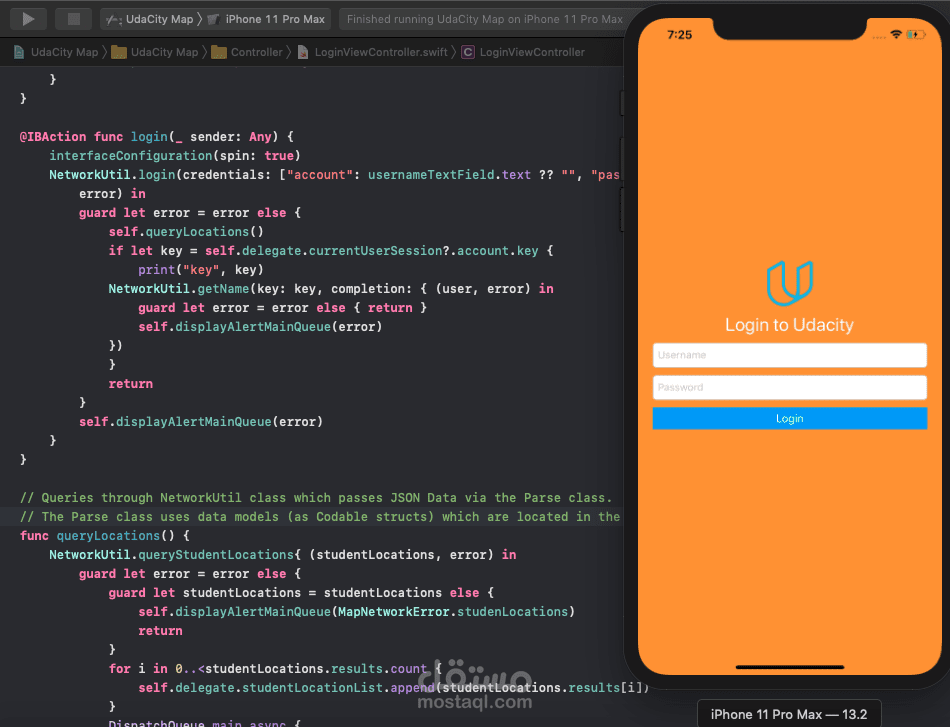Tap the Password field in the simulator
The width and height of the screenshot is (950, 727).
(x=789, y=387)
